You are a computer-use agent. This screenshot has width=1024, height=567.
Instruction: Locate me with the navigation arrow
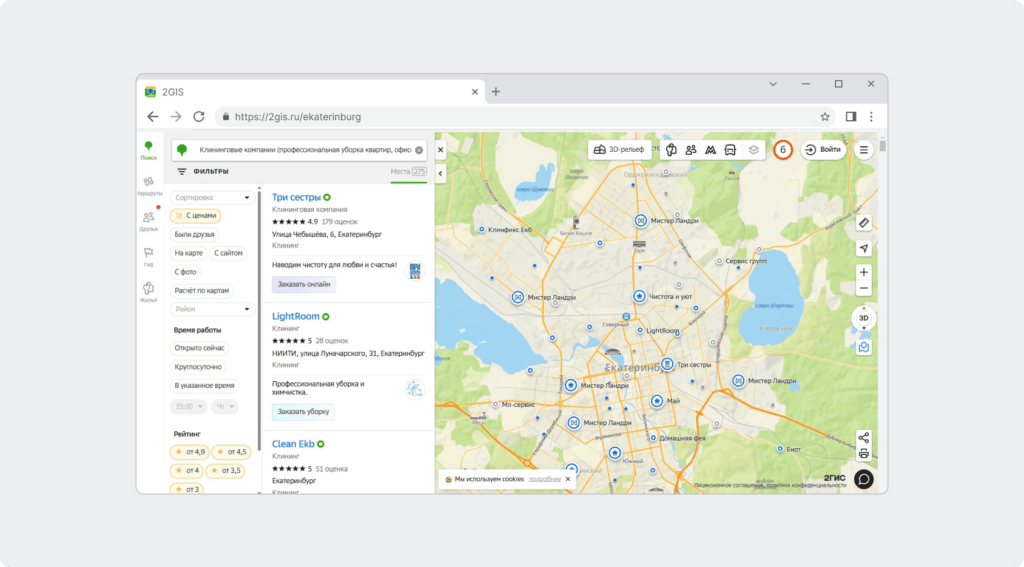coord(863,248)
